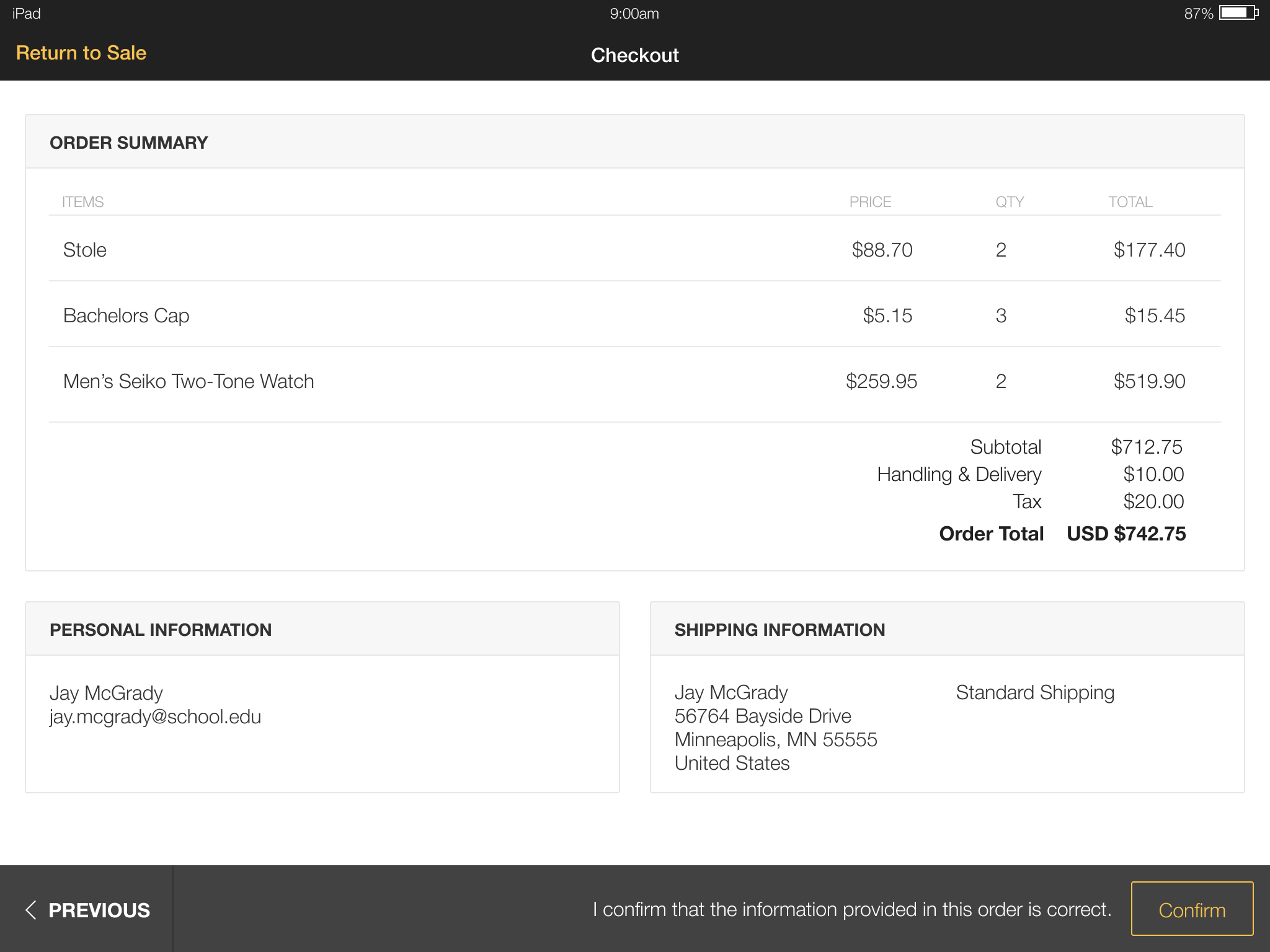The image size is (1270, 952).
Task: Tap the jay.mcgrady@school.edu email address
Action: (x=155, y=716)
